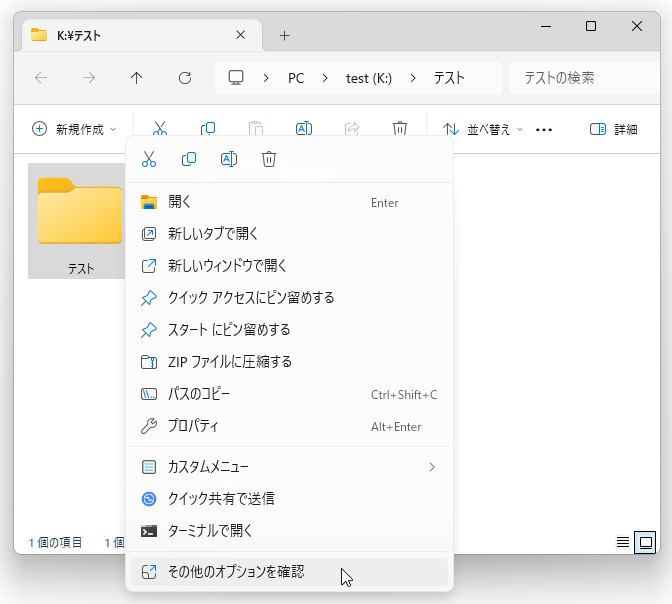Expand the chevron after test (K:)
Image resolution: width=672 pixels, height=604 pixels.
pos(413,78)
